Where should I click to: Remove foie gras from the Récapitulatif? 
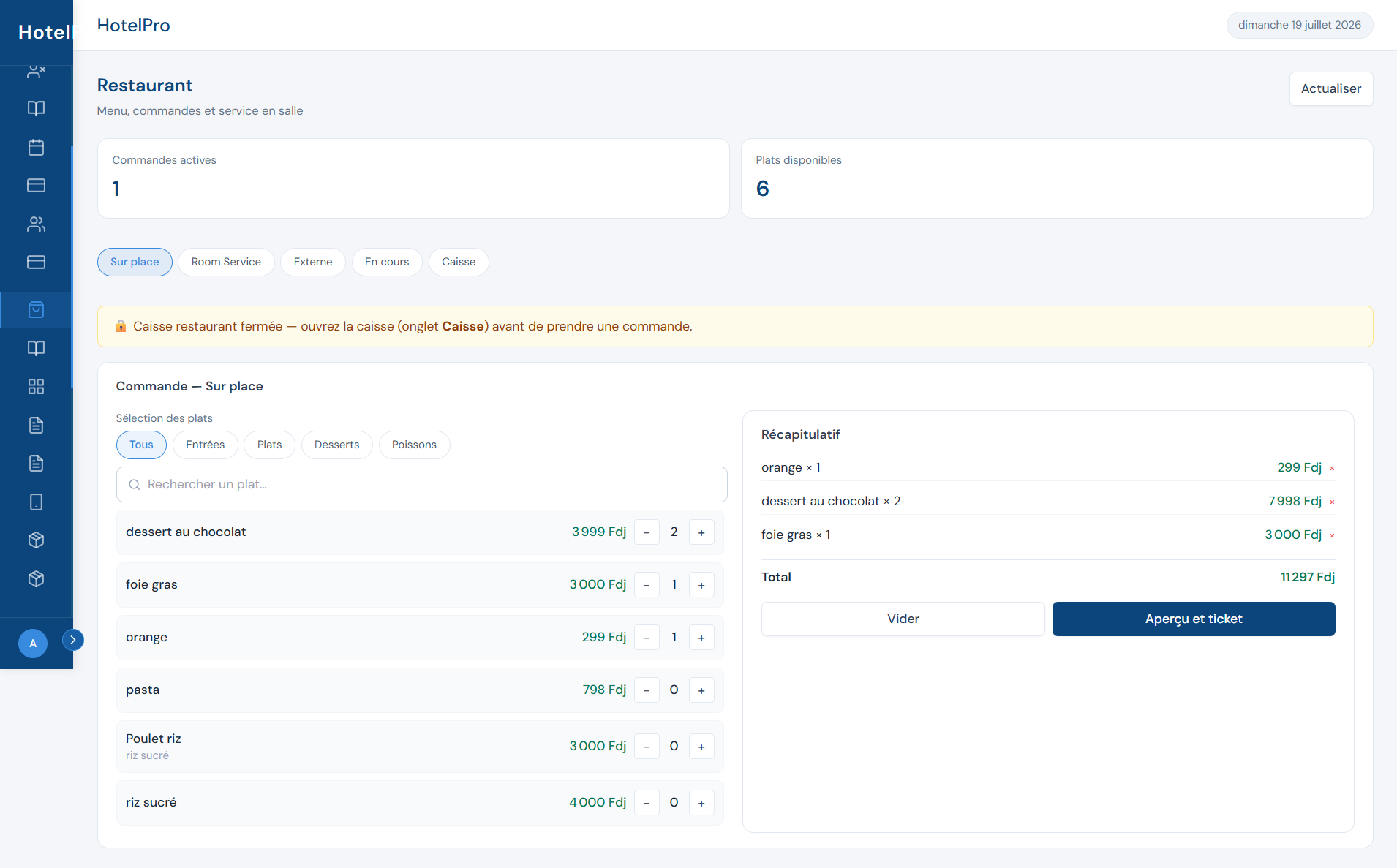(1332, 535)
